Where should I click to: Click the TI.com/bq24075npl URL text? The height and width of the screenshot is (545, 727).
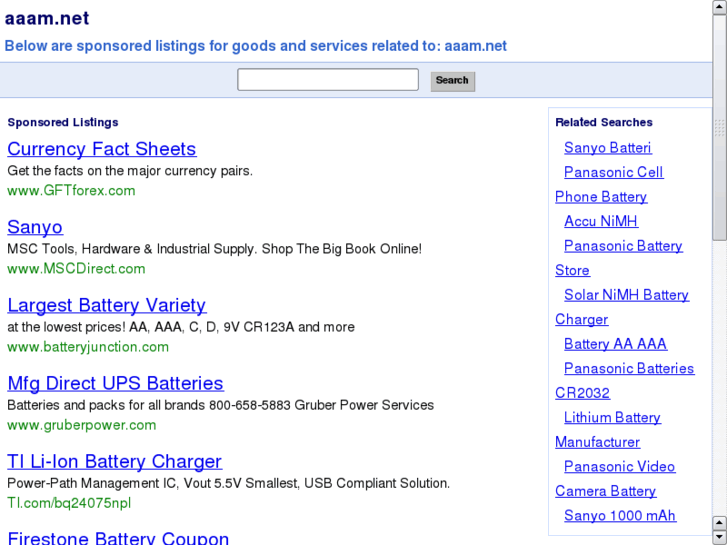click(x=69, y=503)
